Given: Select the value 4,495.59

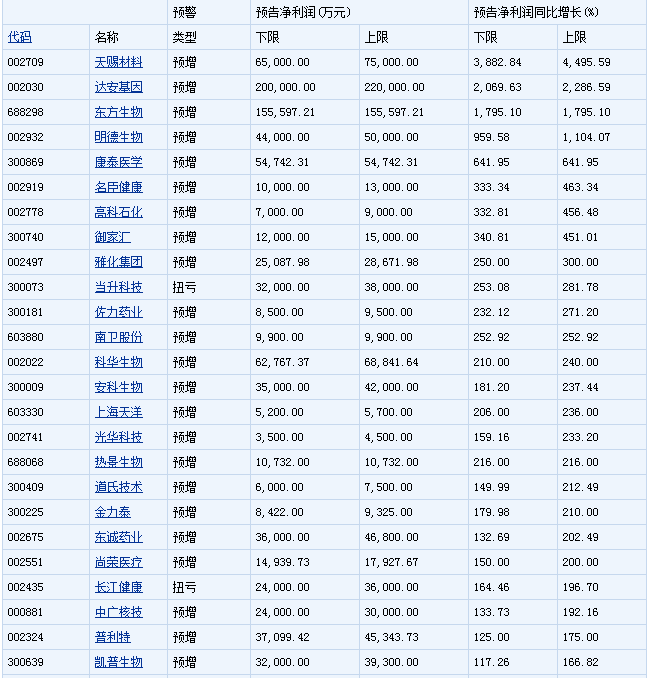Looking at the screenshot, I should click(586, 62).
